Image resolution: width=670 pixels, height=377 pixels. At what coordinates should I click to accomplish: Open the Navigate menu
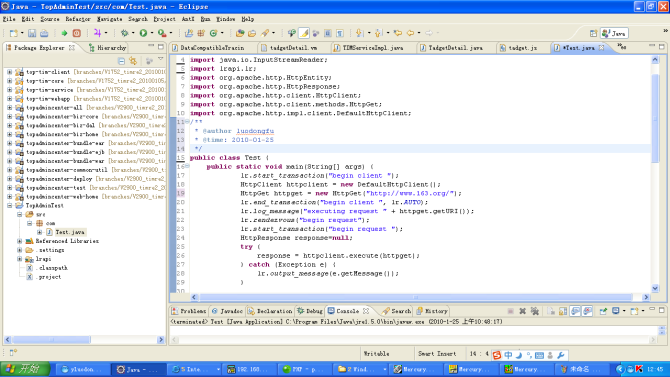click(109, 19)
